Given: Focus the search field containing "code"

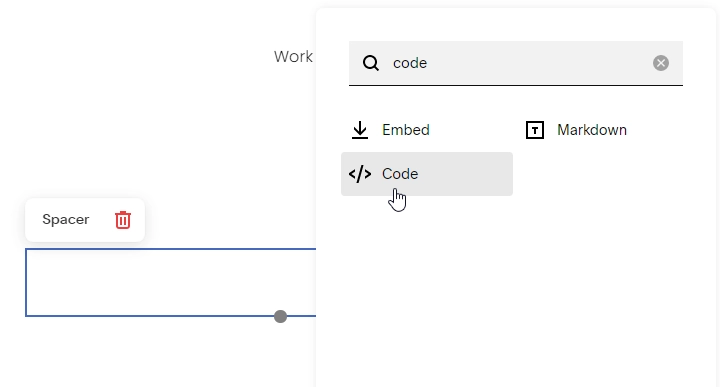Looking at the screenshot, I should coord(516,63).
